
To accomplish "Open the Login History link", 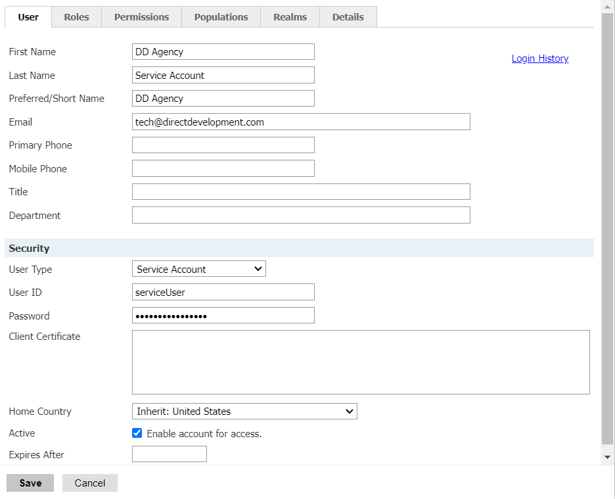I will tap(540, 59).
